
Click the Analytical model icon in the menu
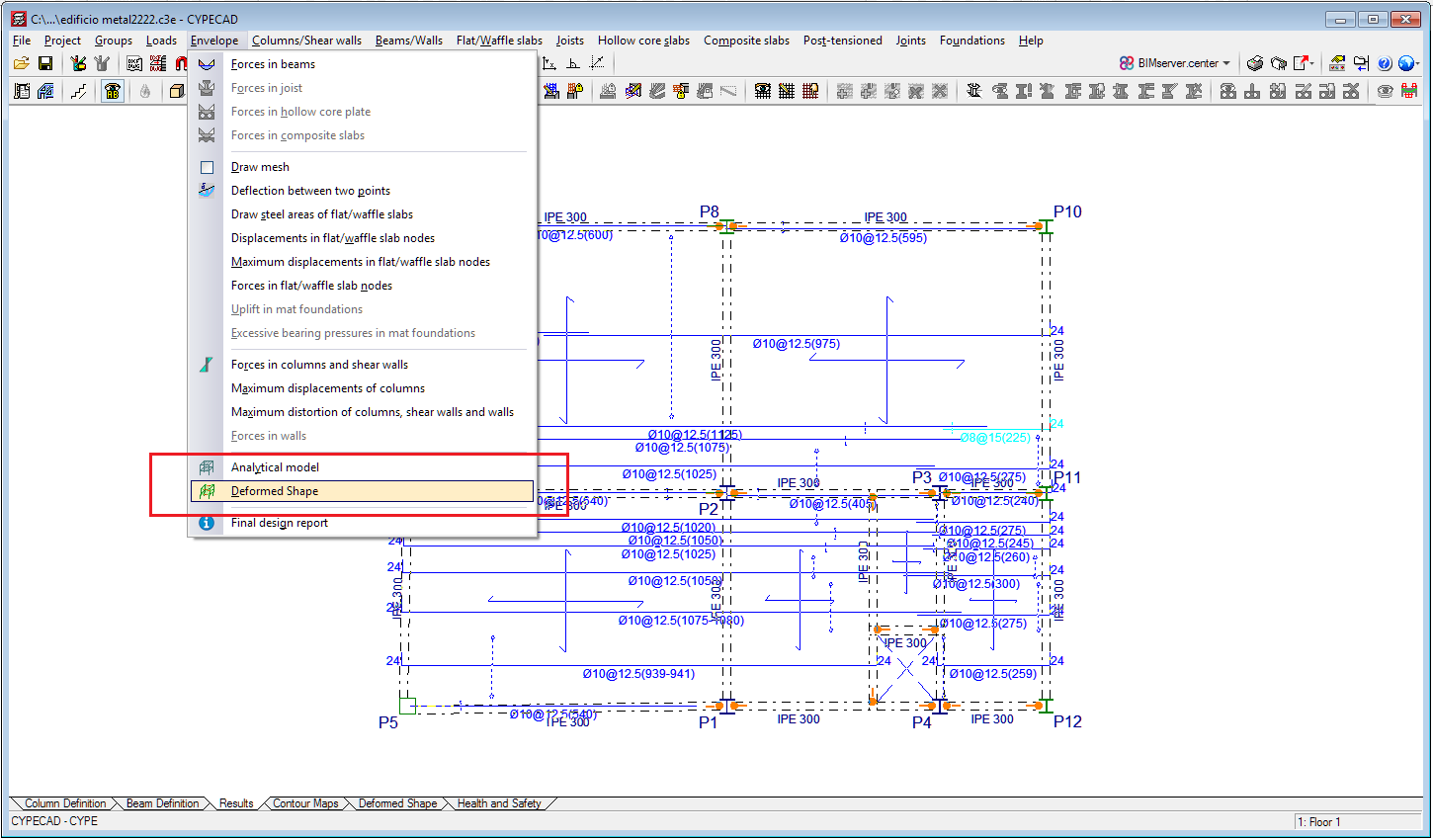[207, 467]
